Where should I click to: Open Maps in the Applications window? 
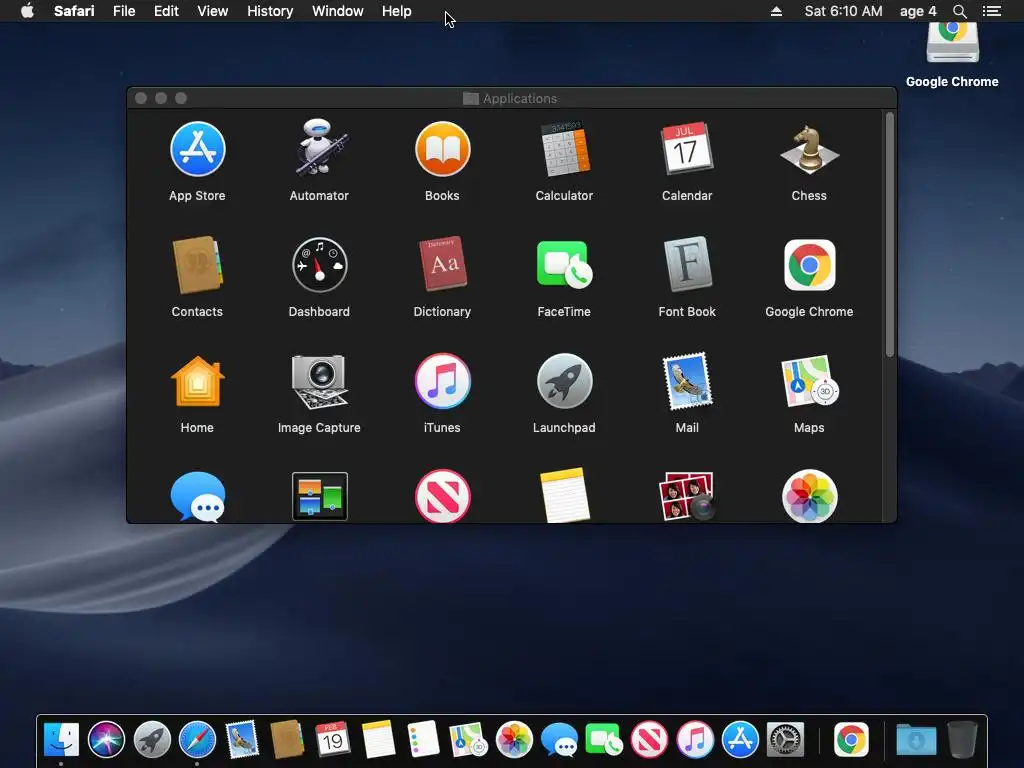(x=809, y=381)
